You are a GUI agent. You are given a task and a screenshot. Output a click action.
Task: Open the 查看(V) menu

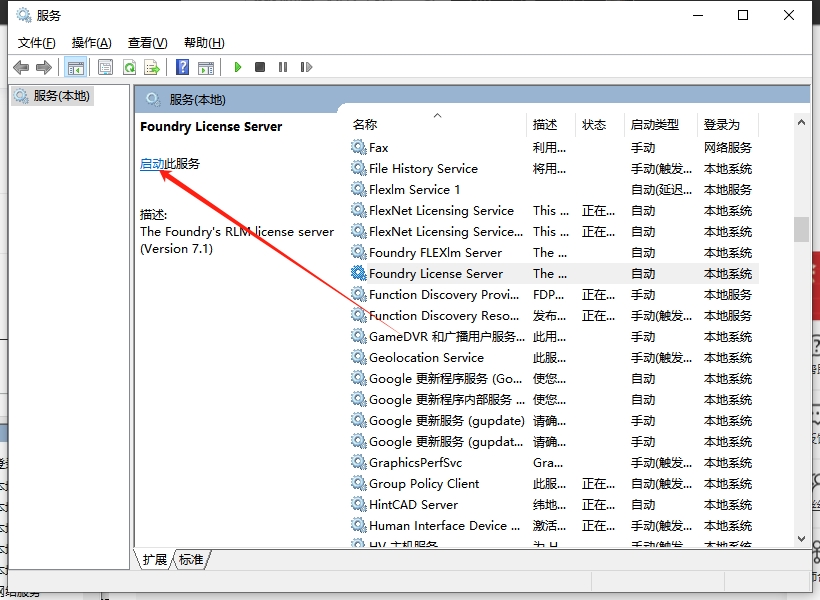(147, 42)
